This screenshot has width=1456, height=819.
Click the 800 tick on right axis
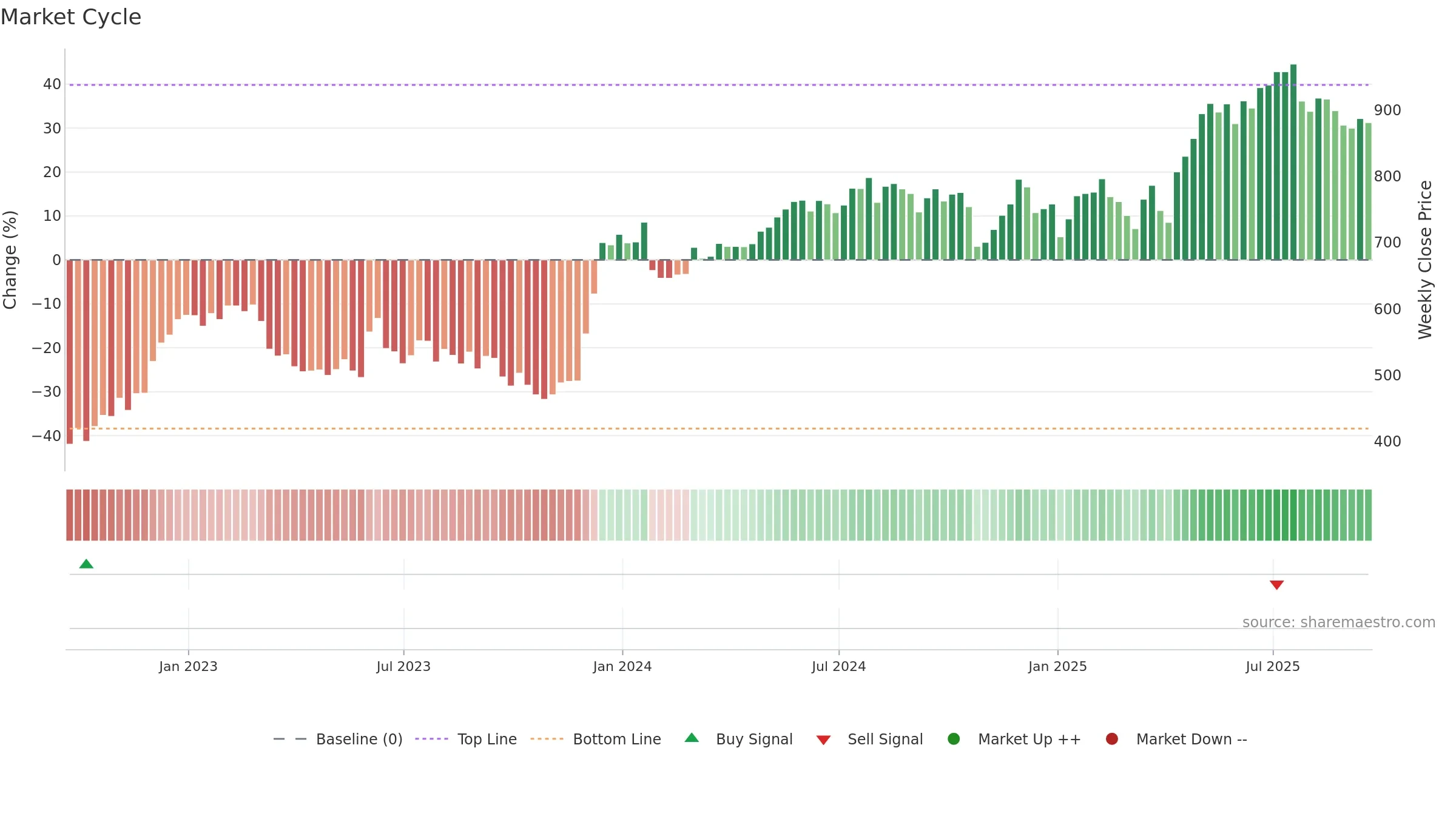[1387, 176]
